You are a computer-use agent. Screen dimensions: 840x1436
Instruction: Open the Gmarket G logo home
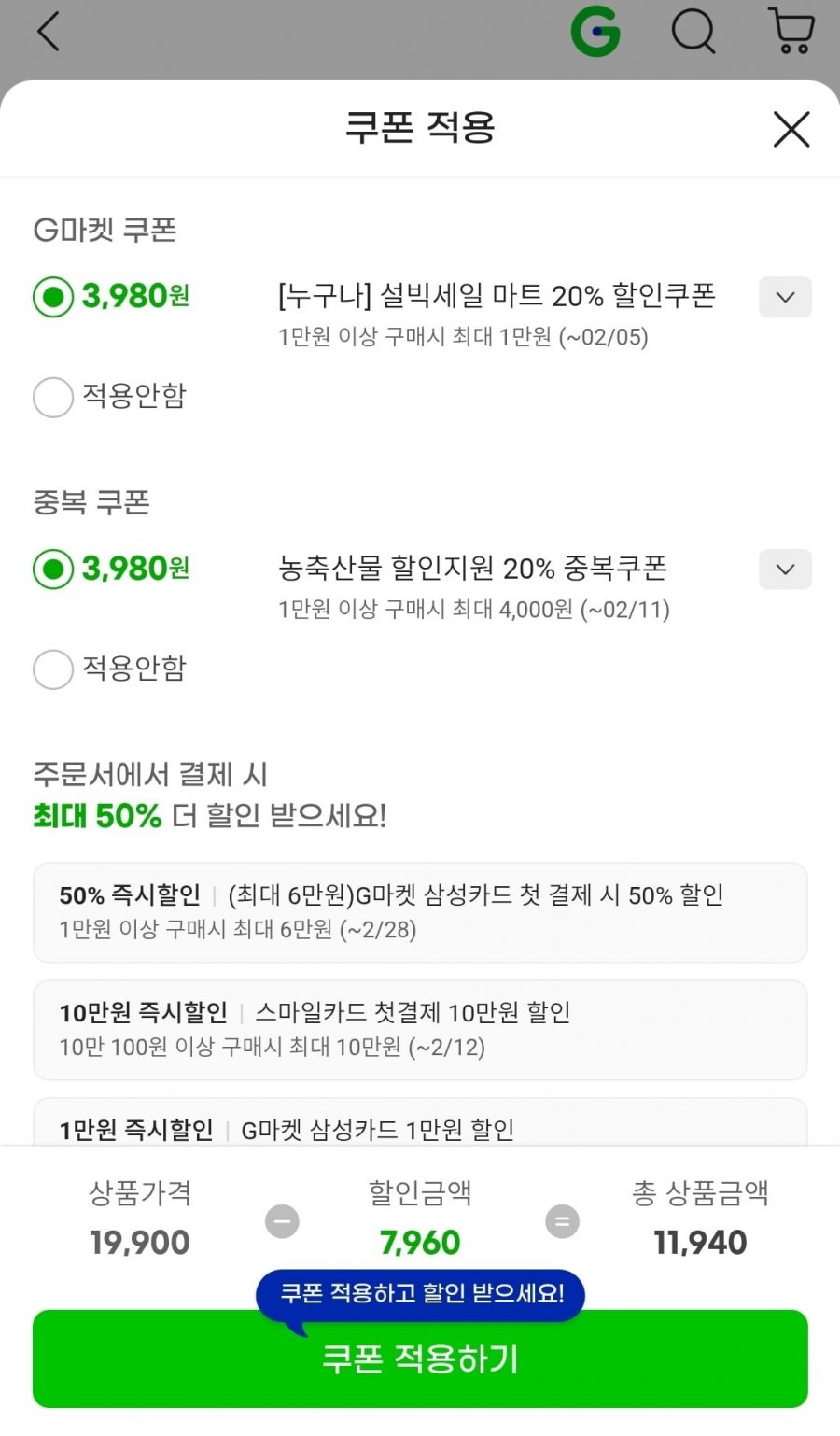[595, 32]
